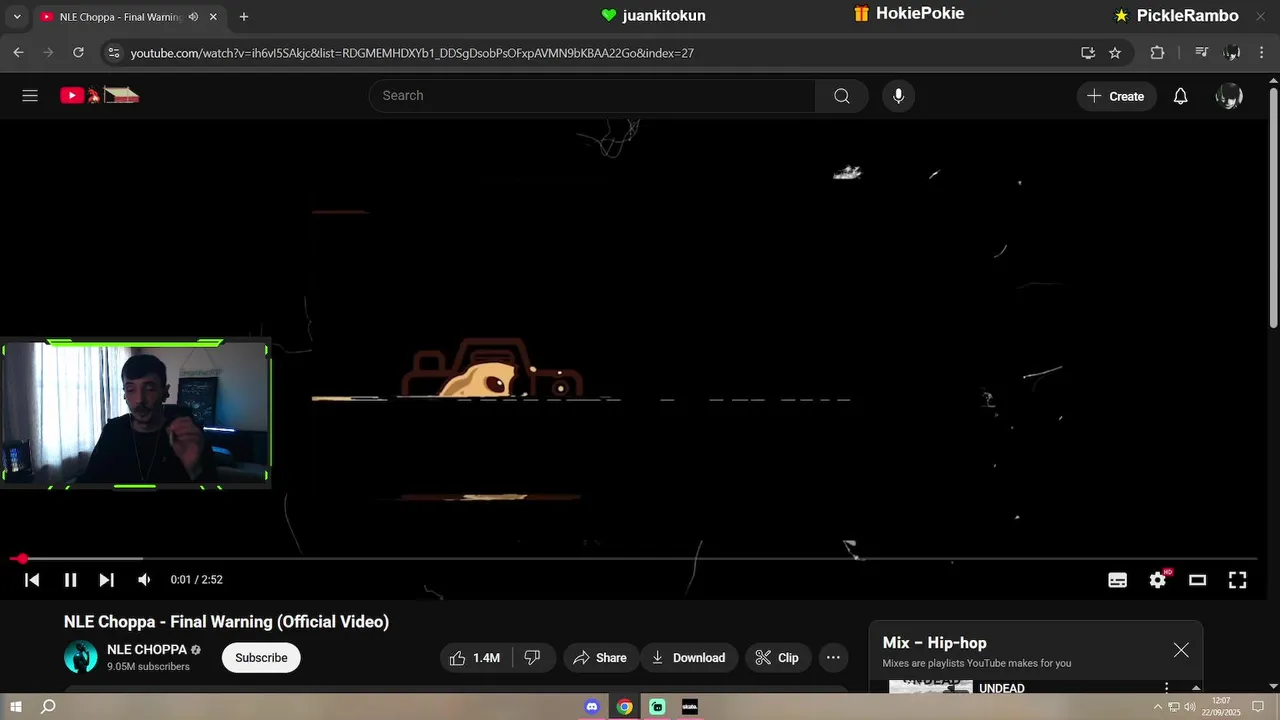Start voice search with microphone icon
This screenshot has height=720, width=1280.
click(x=899, y=96)
